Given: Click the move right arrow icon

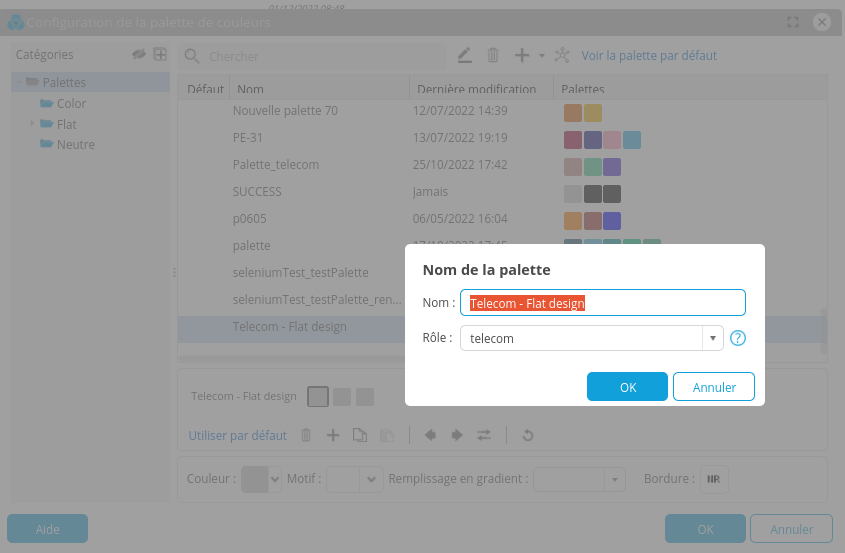Looking at the screenshot, I should point(457,435).
